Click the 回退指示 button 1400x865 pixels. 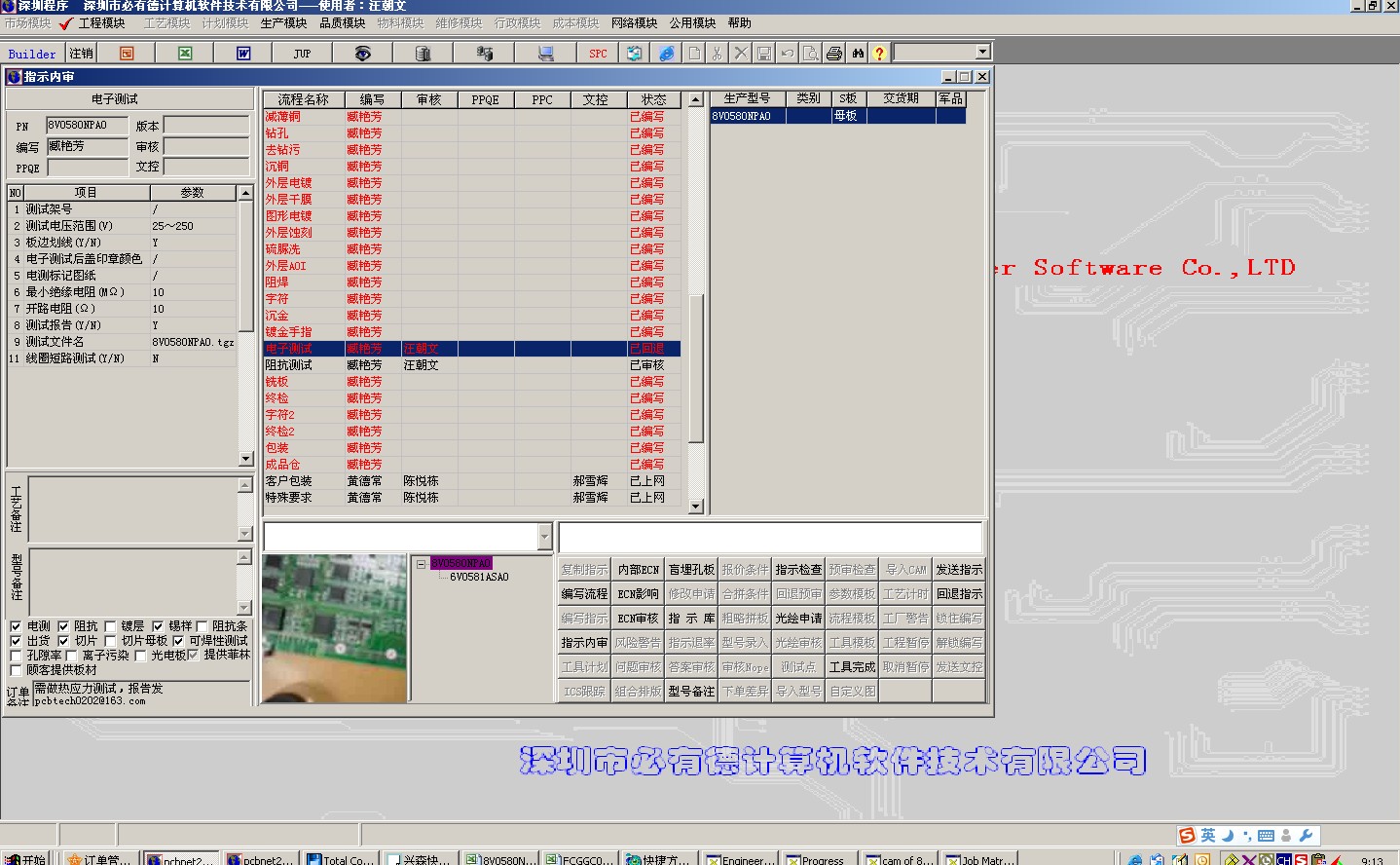coord(959,594)
